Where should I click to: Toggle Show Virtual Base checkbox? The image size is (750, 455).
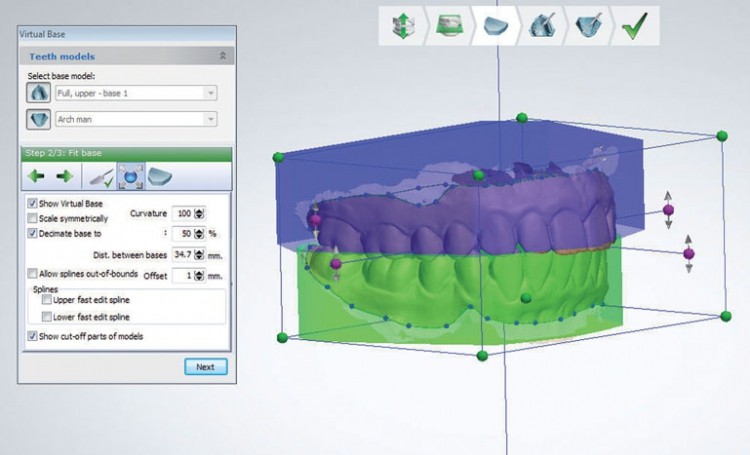[32, 203]
